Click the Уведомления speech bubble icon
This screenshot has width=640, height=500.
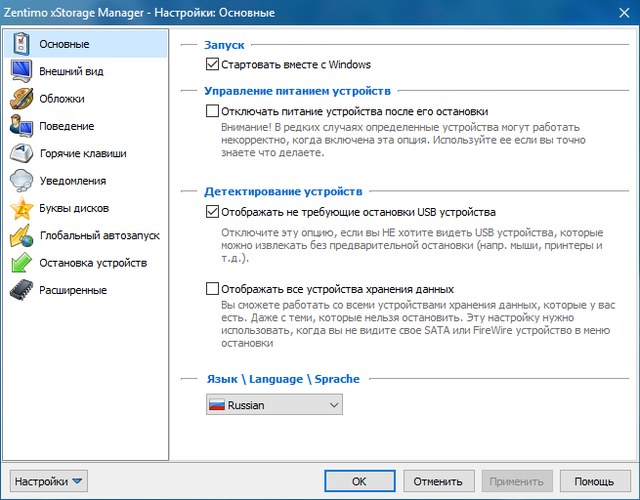pos(21,181)
